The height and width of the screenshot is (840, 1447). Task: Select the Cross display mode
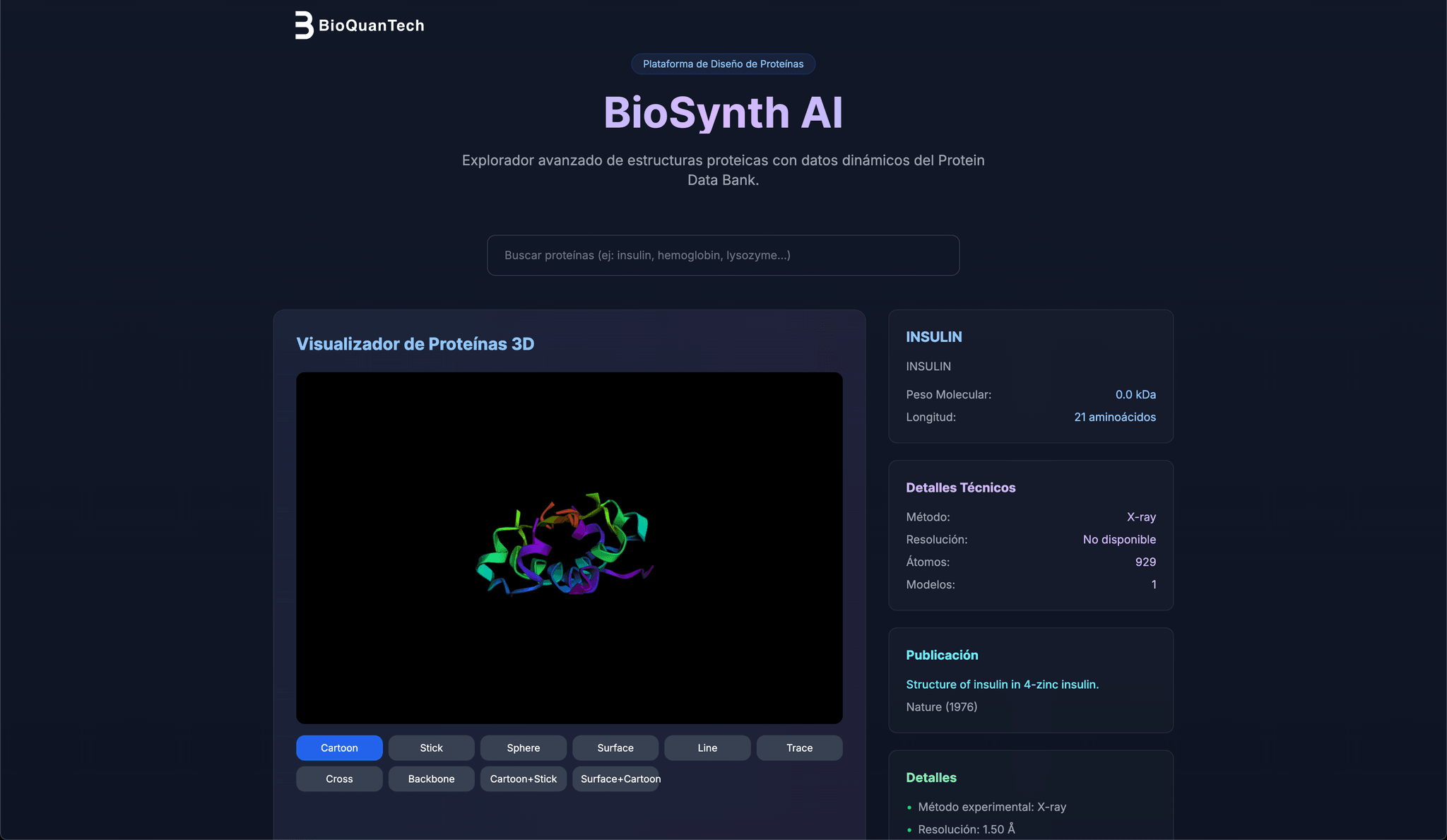[x=339, y=779]
